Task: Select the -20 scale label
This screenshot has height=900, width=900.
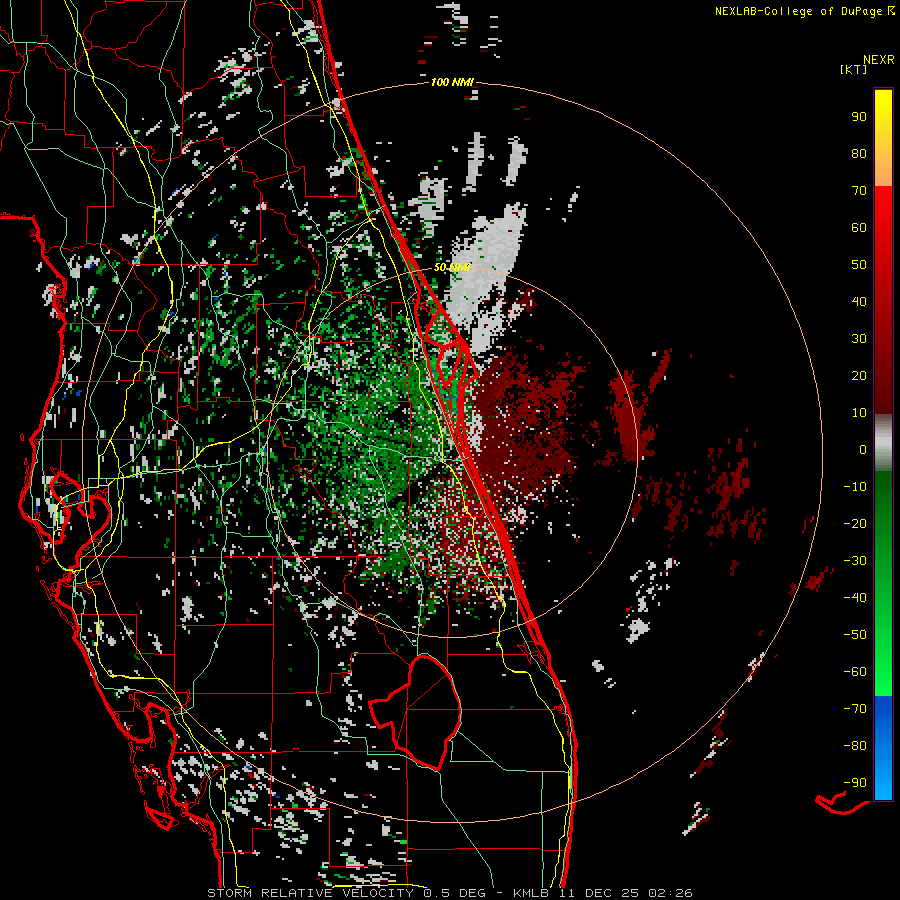Action: (855, 523)
